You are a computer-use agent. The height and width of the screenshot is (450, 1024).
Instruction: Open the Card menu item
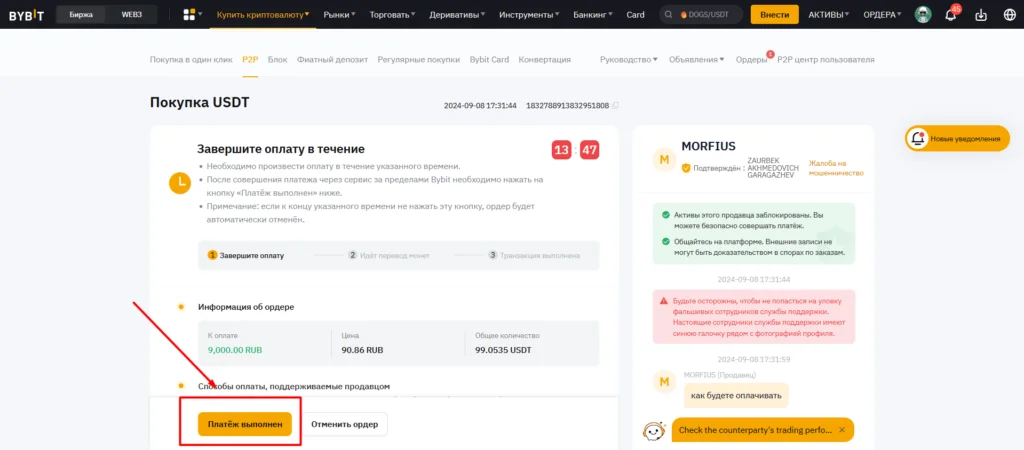tap(635, 14)
